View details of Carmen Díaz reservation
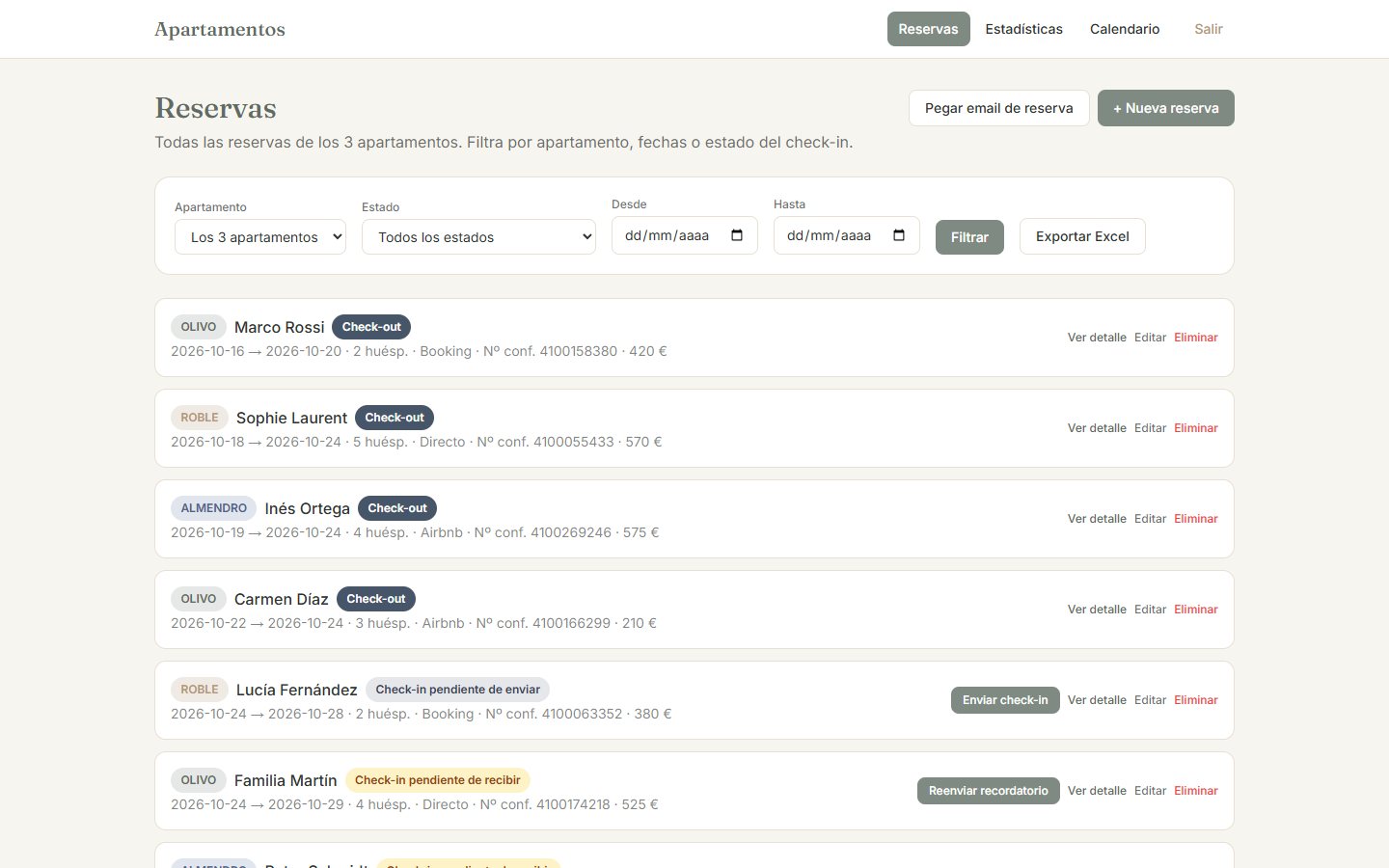The image size is (1389, 868). [1097, 610]
